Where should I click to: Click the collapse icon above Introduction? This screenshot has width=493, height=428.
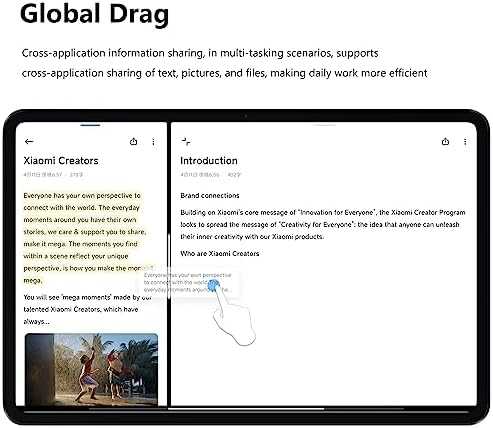click(186, 142)
